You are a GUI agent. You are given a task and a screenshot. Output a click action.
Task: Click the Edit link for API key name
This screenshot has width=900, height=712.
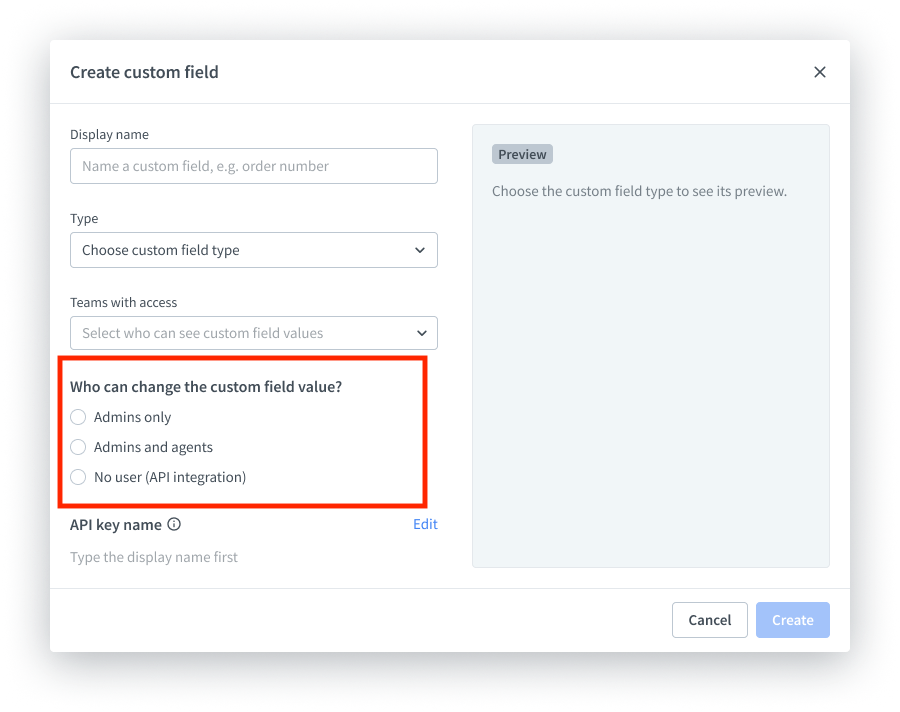(425, 524)
